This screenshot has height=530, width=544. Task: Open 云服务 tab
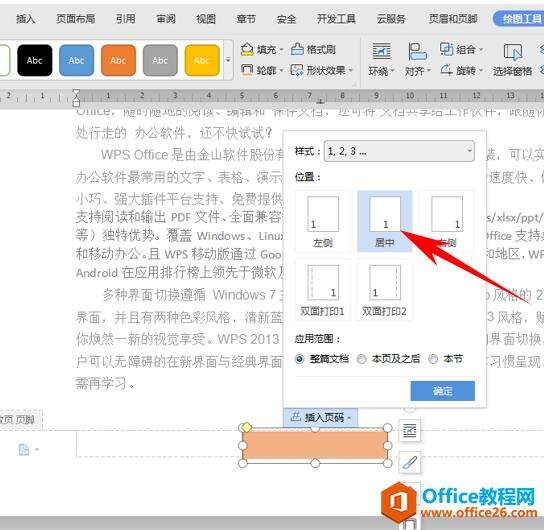pyautogui.click(x=391, y=19)
